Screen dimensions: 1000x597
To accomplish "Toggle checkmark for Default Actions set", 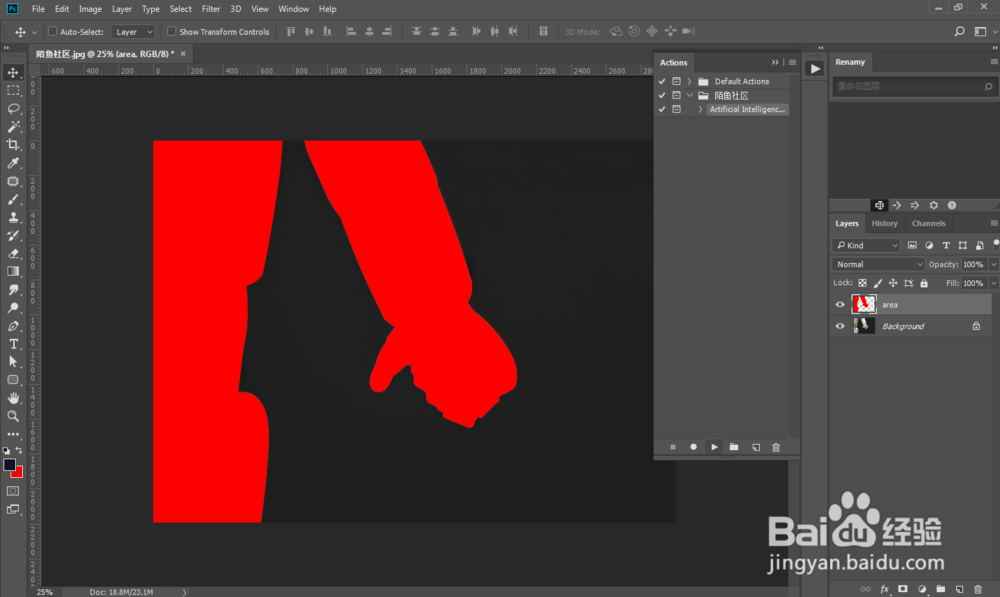I will [x=662, y=82].
